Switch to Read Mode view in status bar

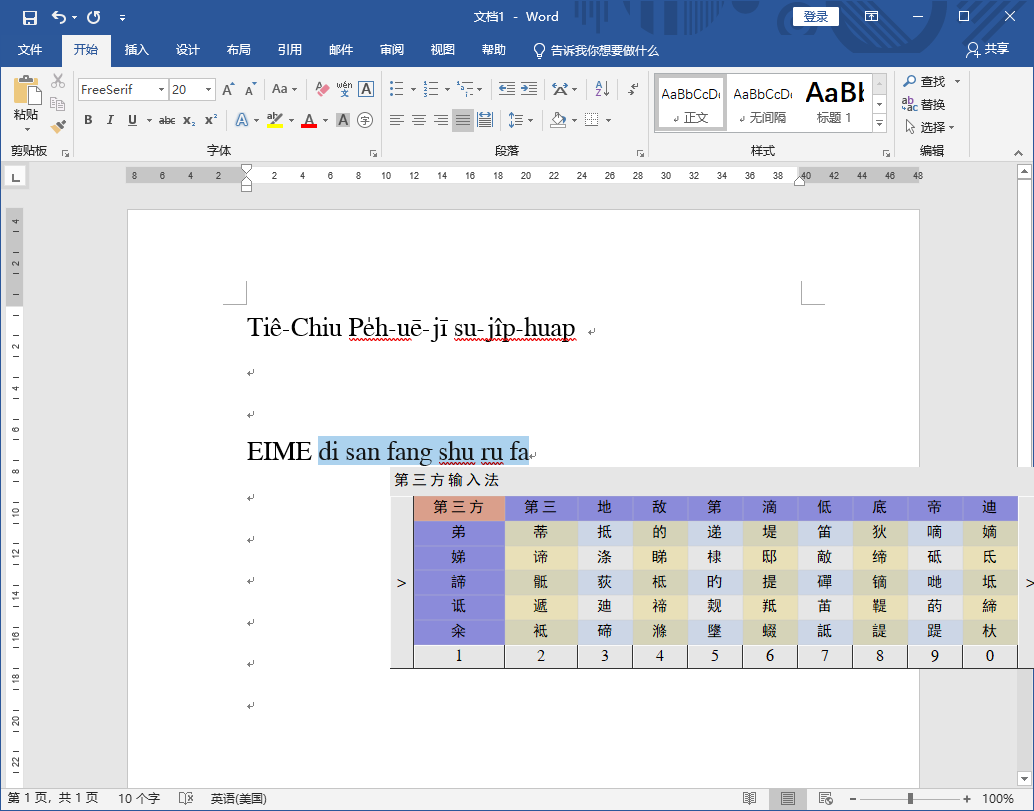pos(749,798)
